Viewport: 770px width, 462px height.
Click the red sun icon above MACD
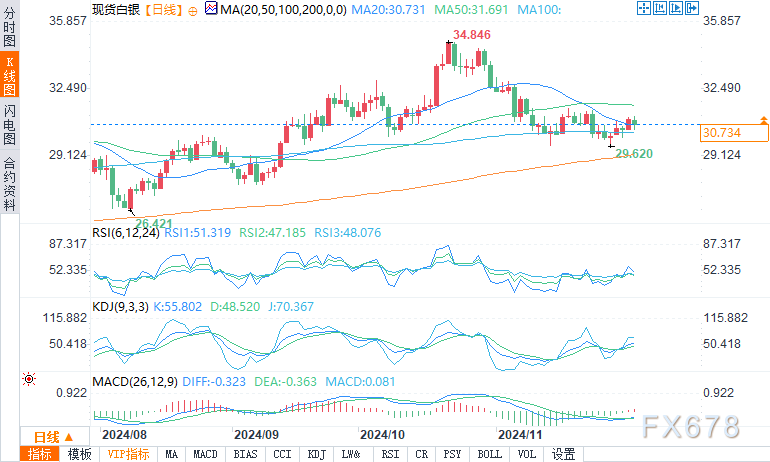point(28,379)
